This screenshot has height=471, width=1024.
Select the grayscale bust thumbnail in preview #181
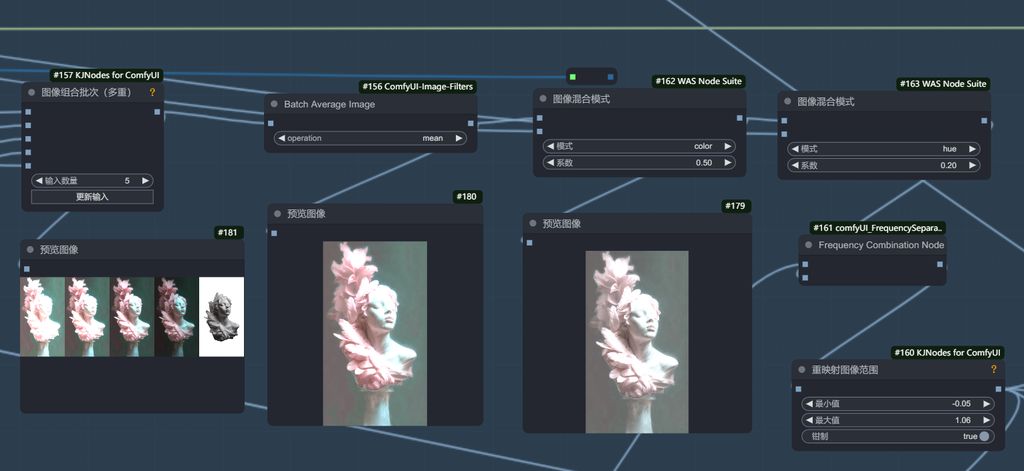[x=221, y=316]
